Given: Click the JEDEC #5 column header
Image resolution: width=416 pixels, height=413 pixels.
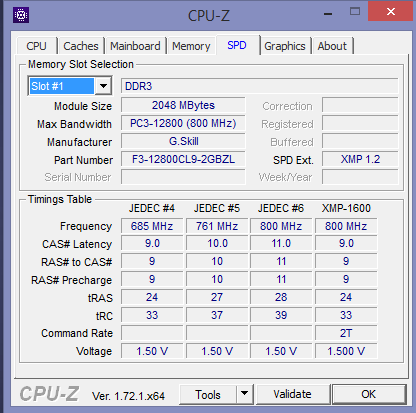Looking at the screenshot, I should [x=217, y=208].
